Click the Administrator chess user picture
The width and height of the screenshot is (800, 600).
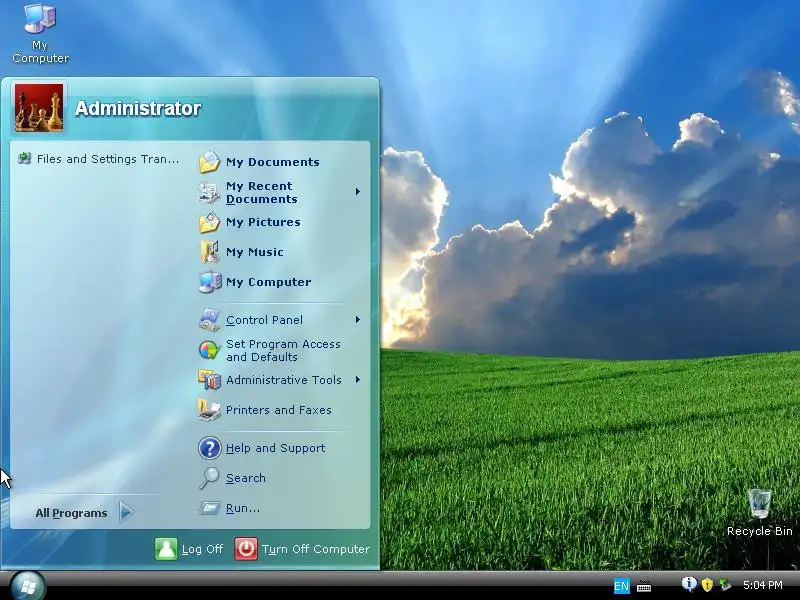click(x=39, y=108)
